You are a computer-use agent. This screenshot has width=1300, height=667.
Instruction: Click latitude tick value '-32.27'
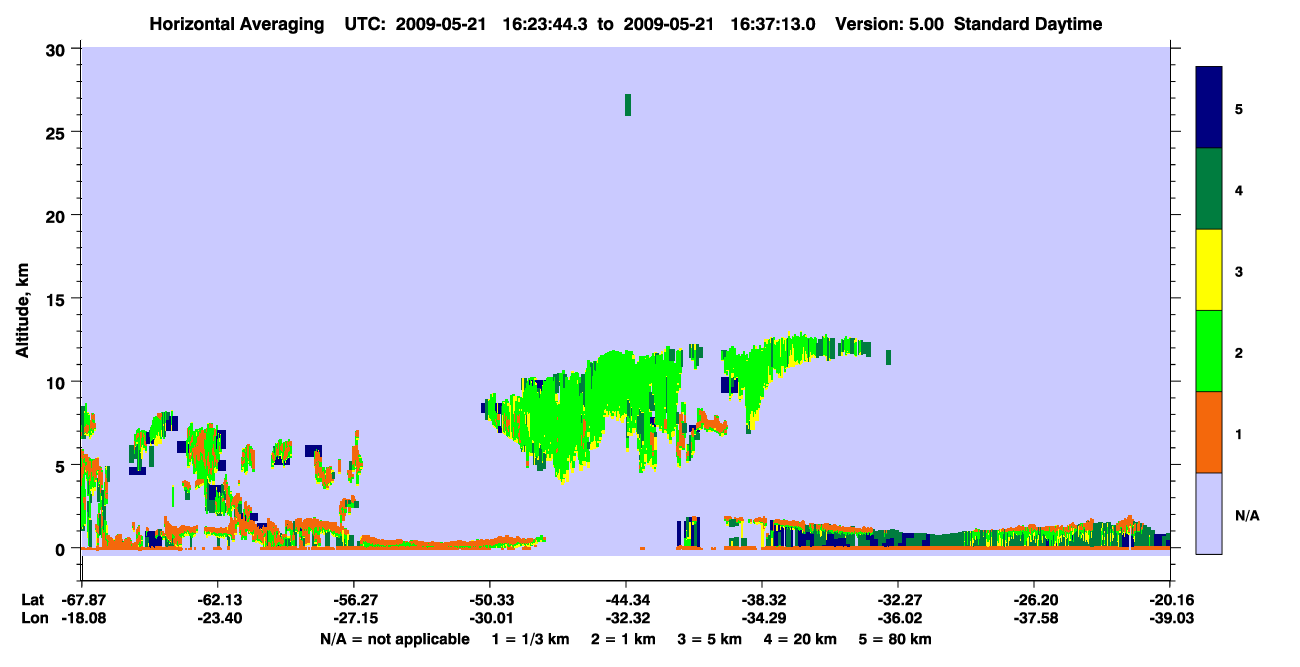[x=898, y=600]
